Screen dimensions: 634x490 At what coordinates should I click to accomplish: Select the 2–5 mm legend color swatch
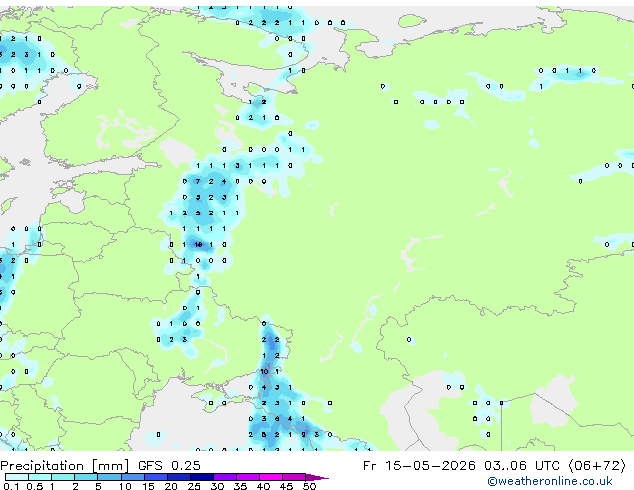click(x=86, y=477)
